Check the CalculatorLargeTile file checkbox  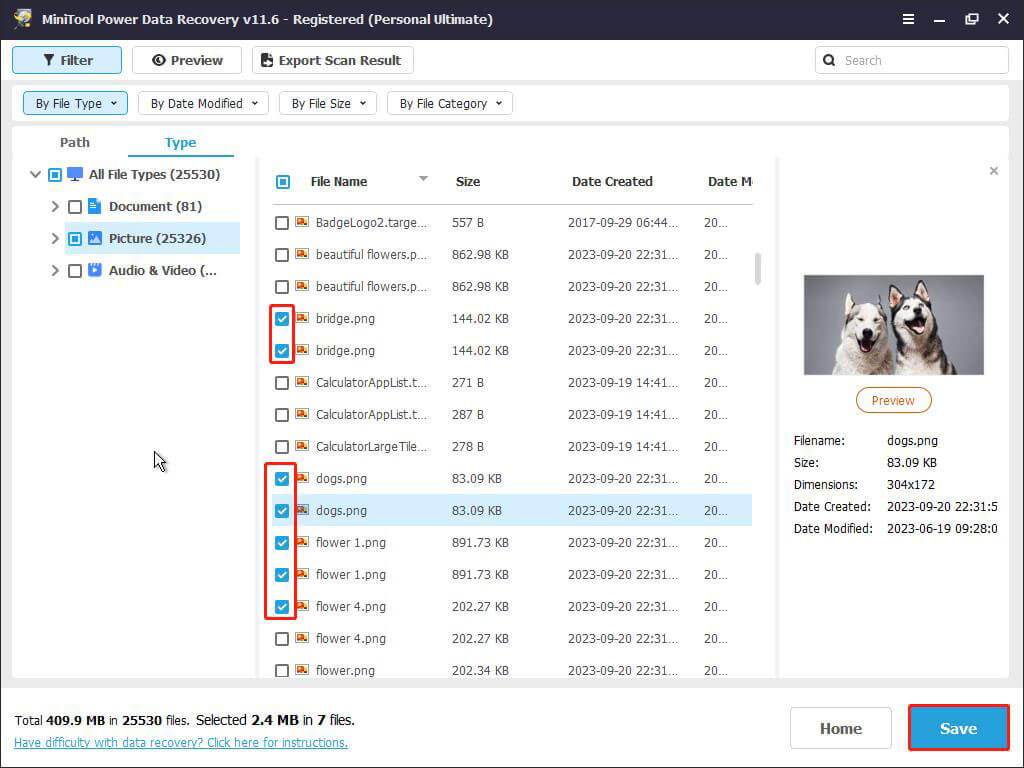click(x=281, y=447)
